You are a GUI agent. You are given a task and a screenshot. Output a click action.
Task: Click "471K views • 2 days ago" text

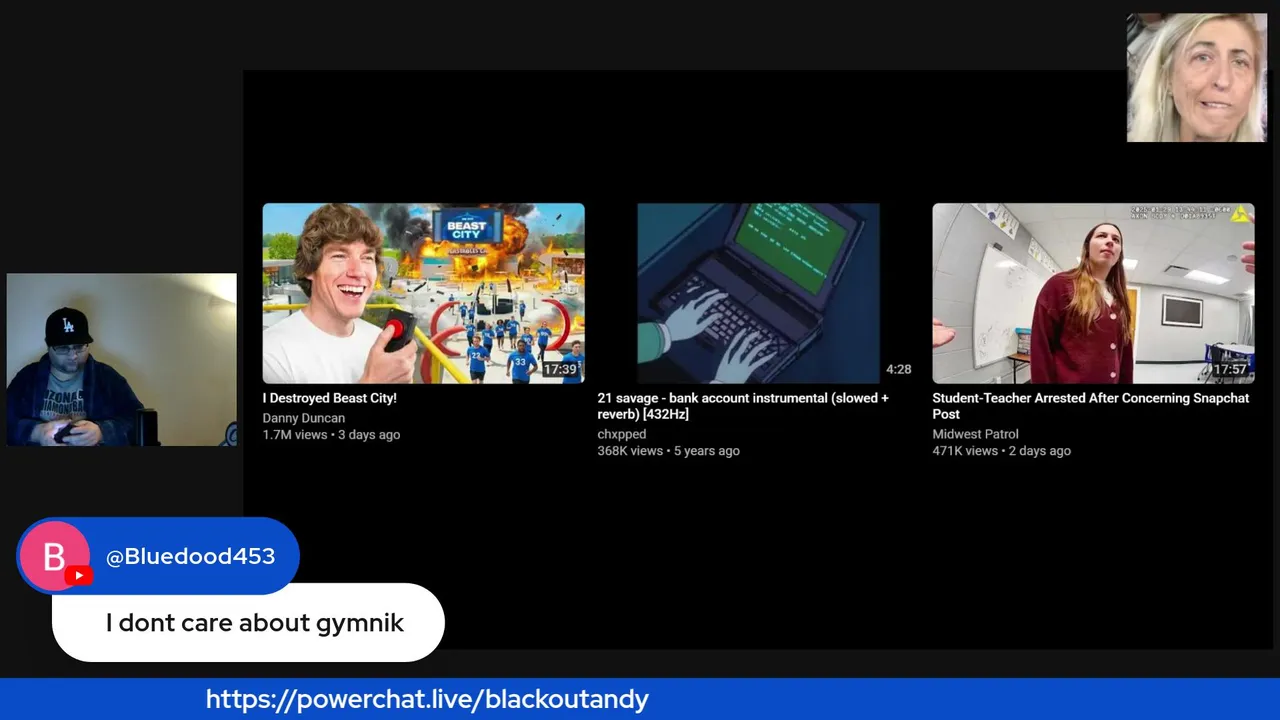pyautogui.click(x=1002, y=451)
